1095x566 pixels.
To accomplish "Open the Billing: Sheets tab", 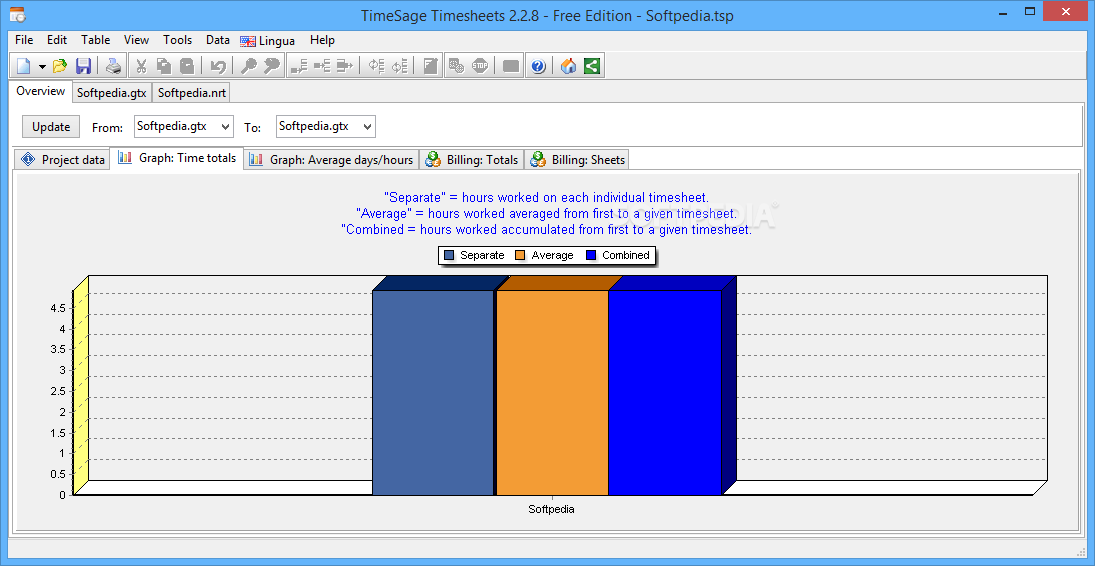I will 578,159.
